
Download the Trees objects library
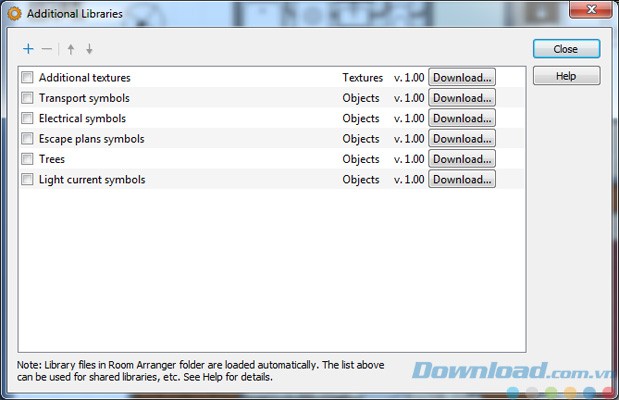(x=462, y=159)
